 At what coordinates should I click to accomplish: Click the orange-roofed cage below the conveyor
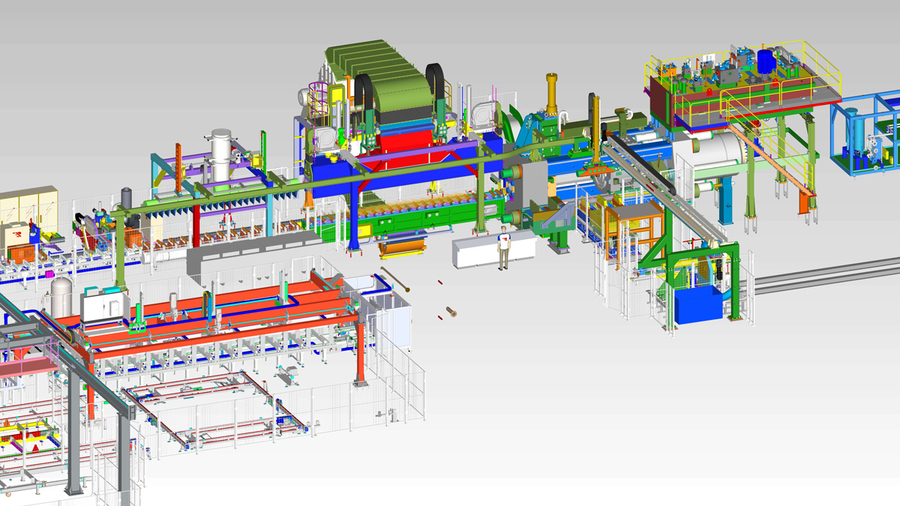pos(630,225)
